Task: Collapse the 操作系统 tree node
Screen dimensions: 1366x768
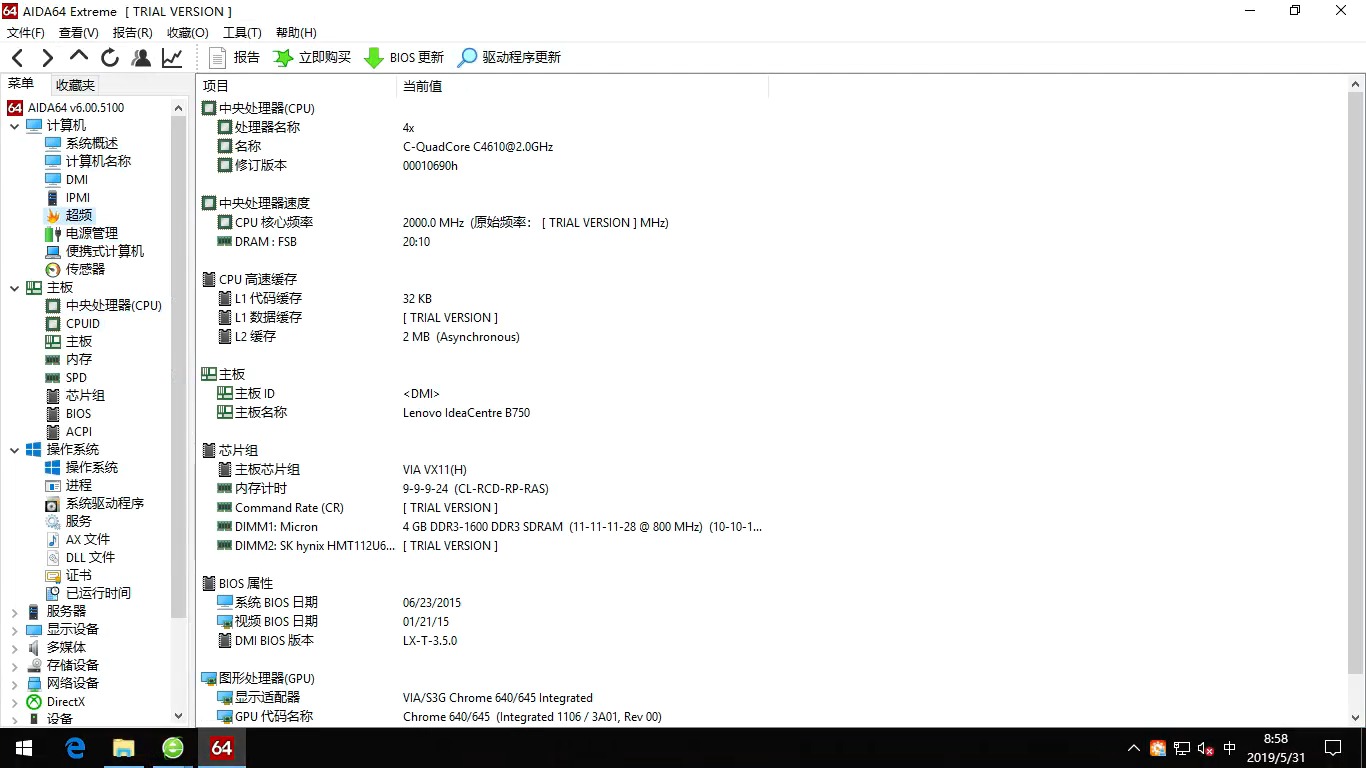Action: pos(14,450)
